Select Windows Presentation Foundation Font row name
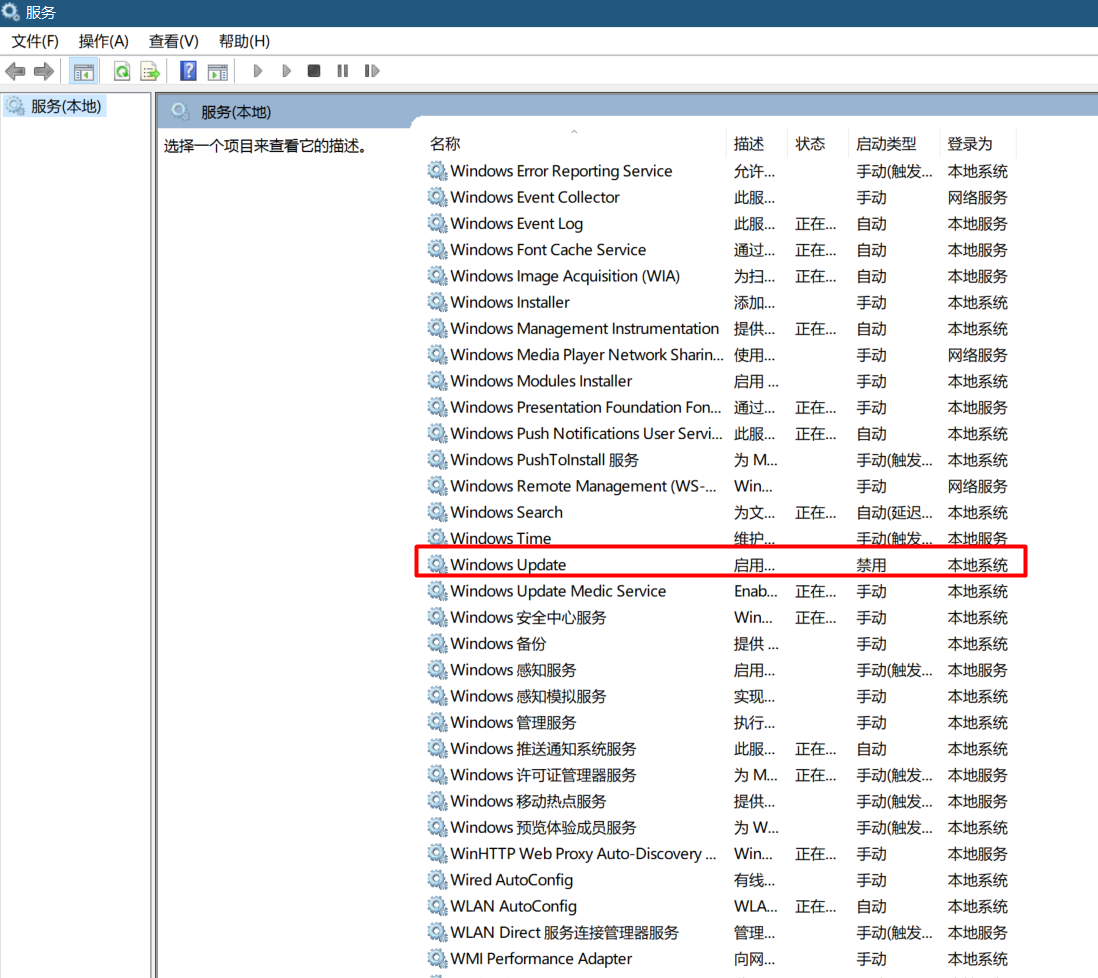The image size is (1098, 978). pos(585,407)
